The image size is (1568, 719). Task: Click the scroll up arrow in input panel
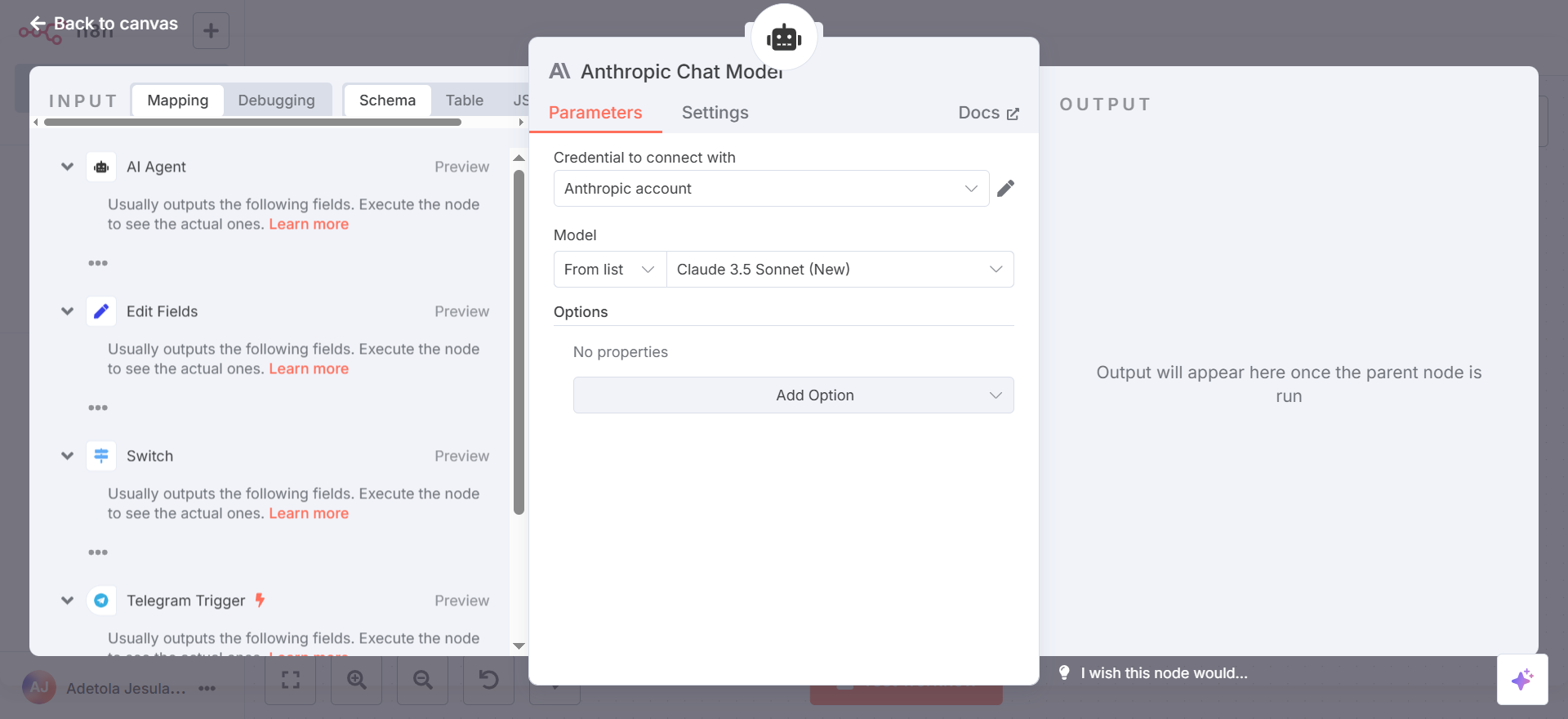(x=519, y=158)
